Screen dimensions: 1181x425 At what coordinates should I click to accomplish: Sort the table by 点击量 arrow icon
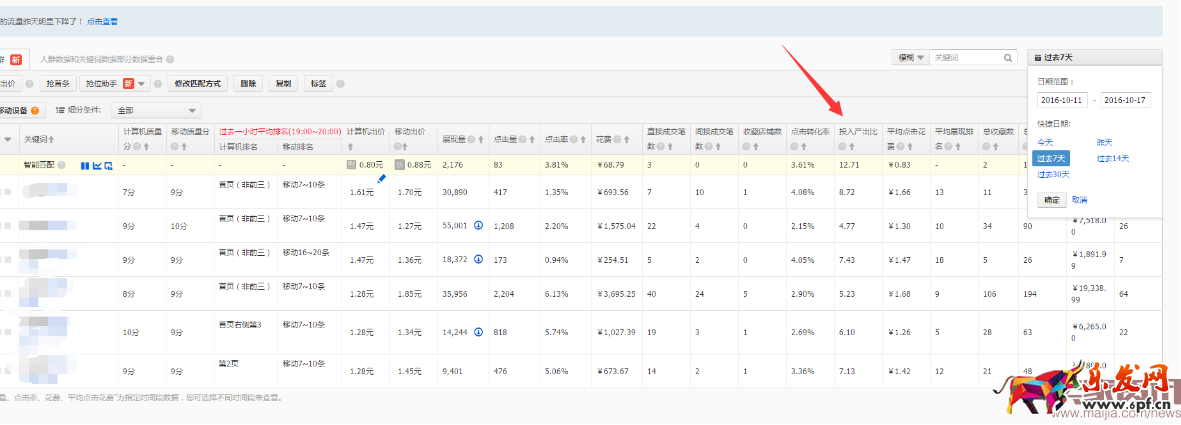[x=531, y=139]
